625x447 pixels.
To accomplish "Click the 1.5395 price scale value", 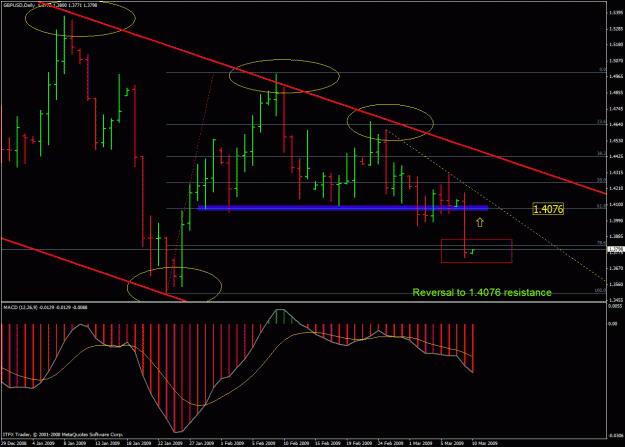I will [x=616, y=13].
